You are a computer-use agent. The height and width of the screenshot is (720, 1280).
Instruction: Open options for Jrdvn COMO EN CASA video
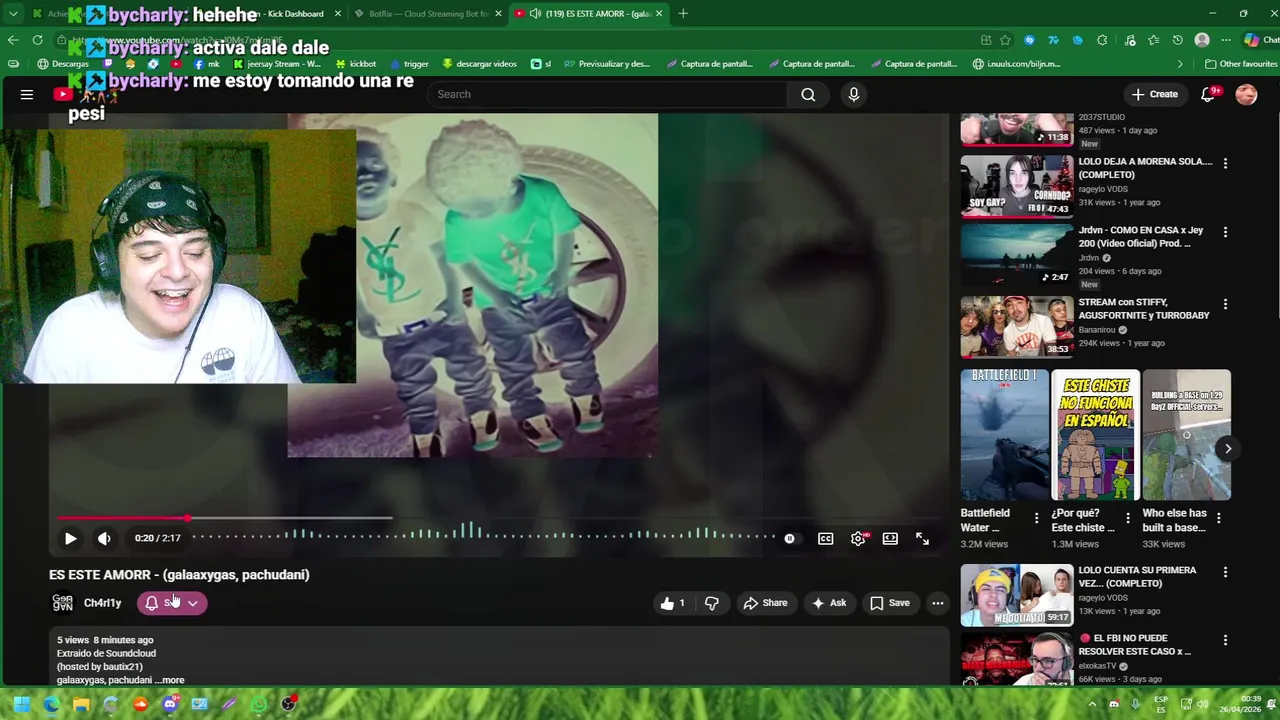tap(1225, 232)
